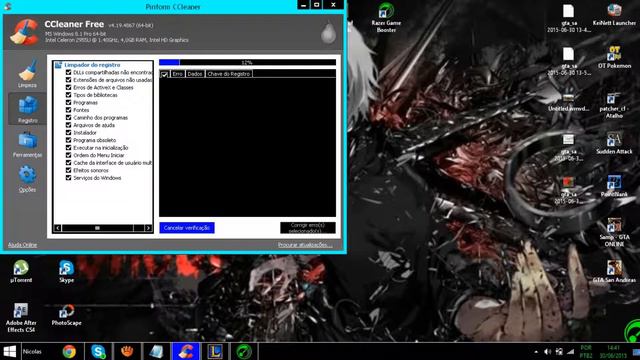Toggle Ordem do Menu Iniciar checkbox

tap(69, 155)
